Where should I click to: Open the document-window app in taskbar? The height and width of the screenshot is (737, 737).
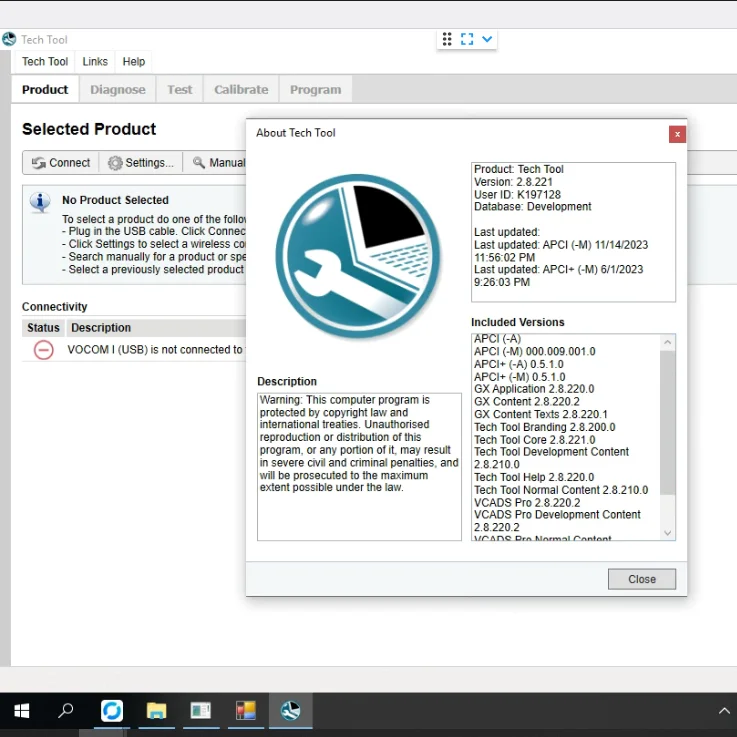pos(201,711)
